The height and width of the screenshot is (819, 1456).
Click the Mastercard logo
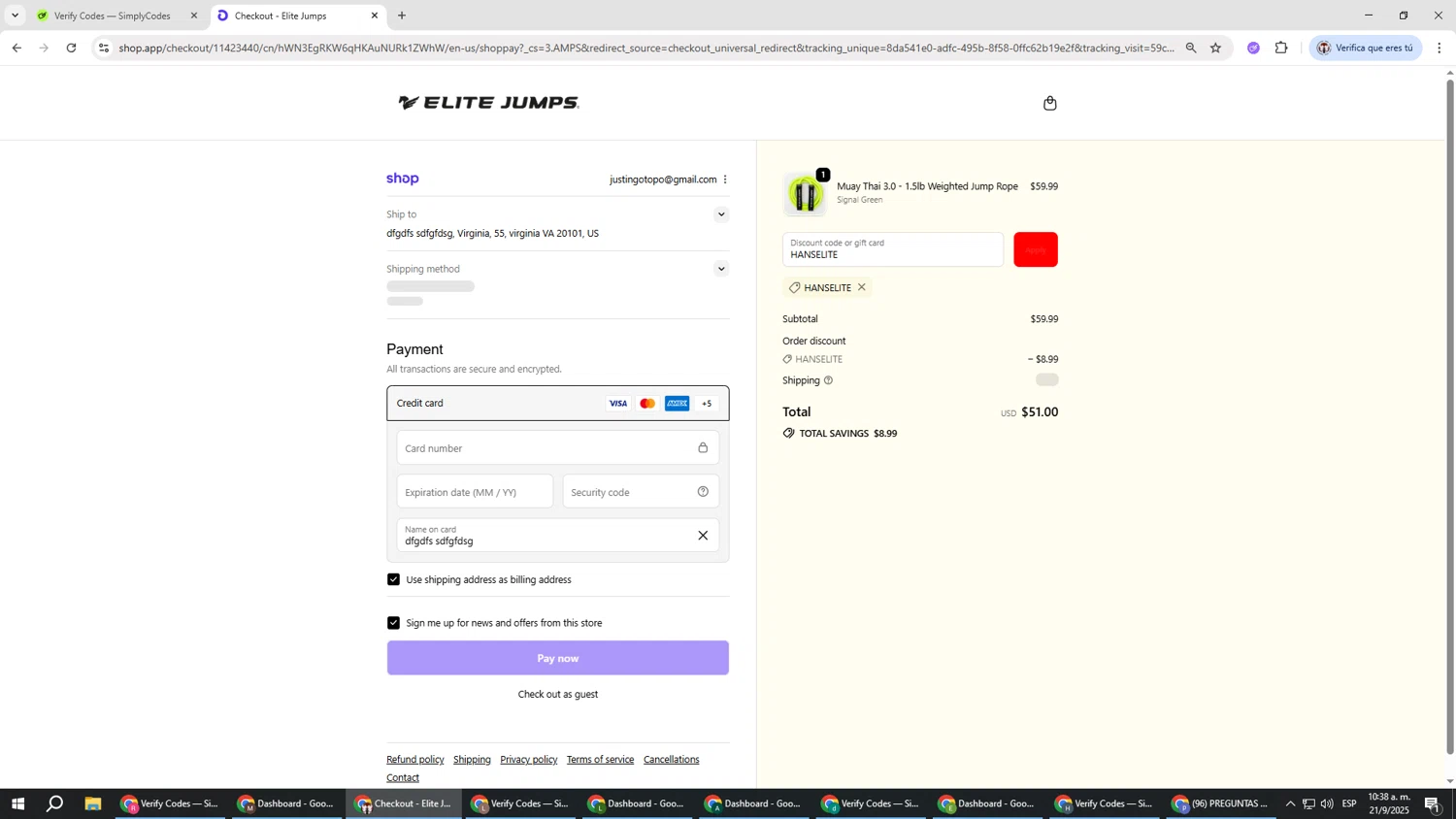(647, 404)
